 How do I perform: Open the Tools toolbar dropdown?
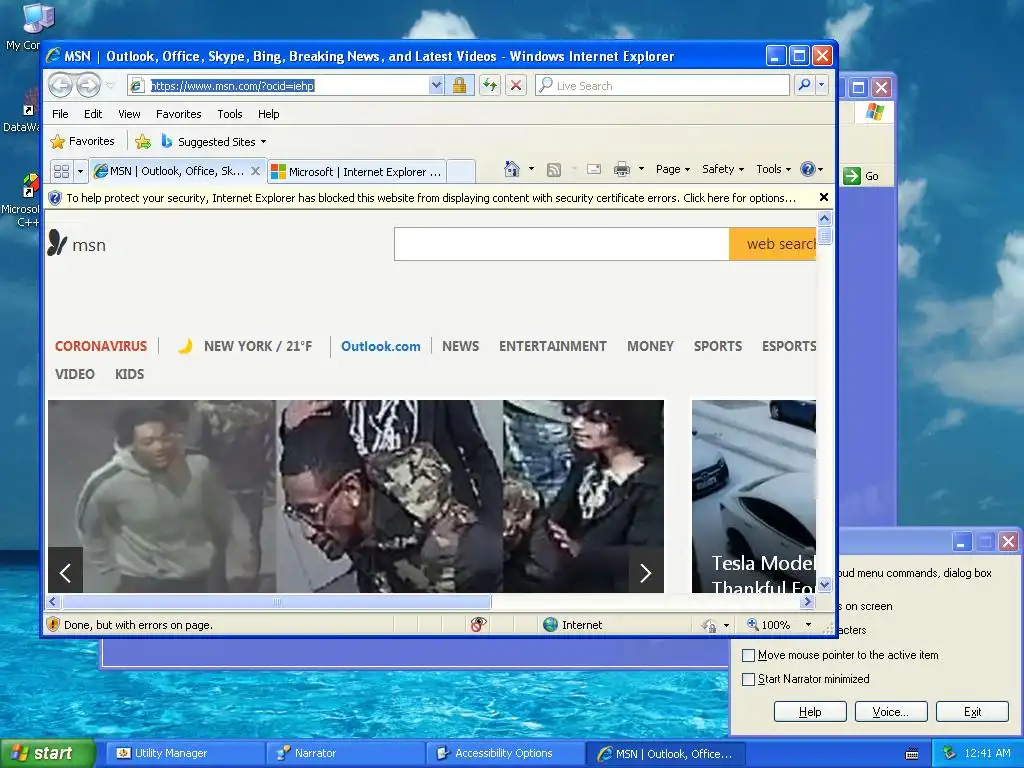click(x=773, y=169)
